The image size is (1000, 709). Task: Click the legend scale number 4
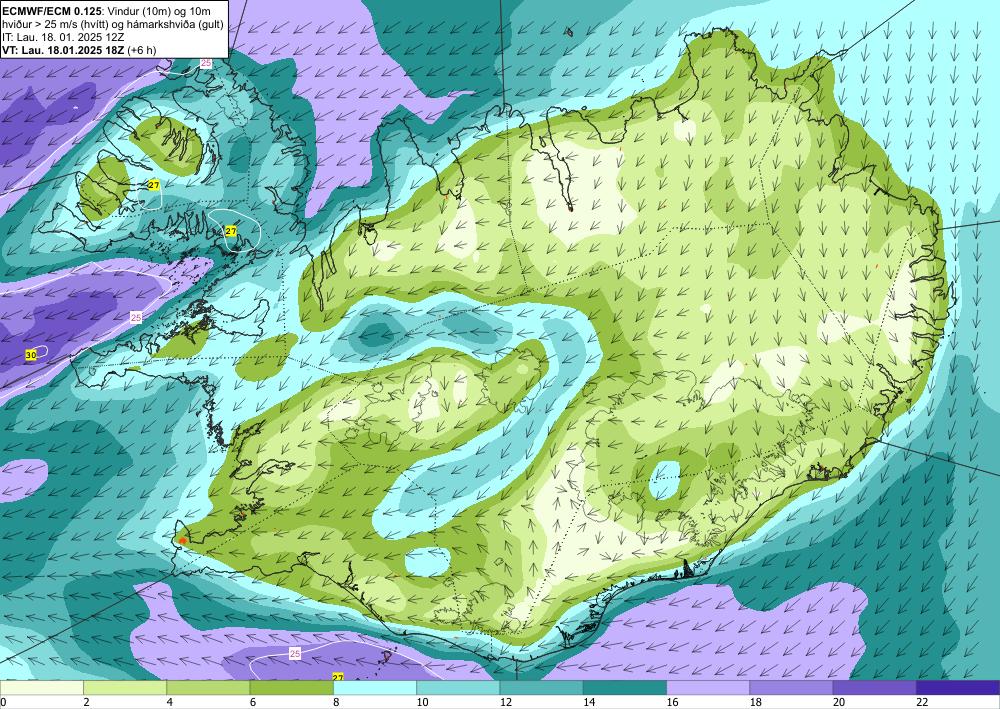click(170, 702)
